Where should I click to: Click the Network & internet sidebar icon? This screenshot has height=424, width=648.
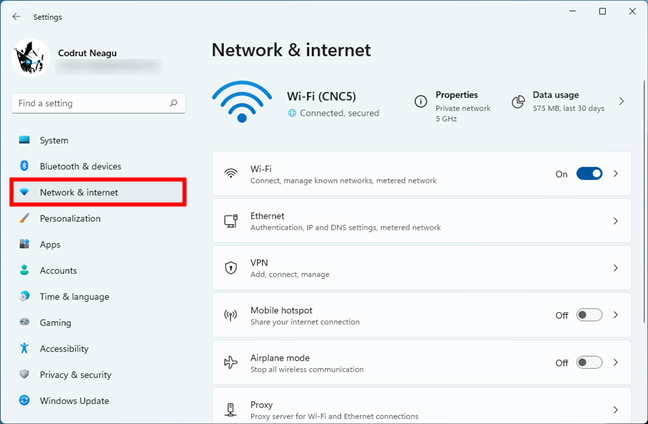[x=24, y=192]
